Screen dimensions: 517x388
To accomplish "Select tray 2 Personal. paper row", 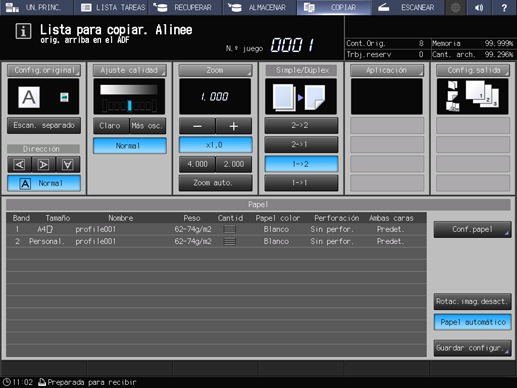I will 216,241.
